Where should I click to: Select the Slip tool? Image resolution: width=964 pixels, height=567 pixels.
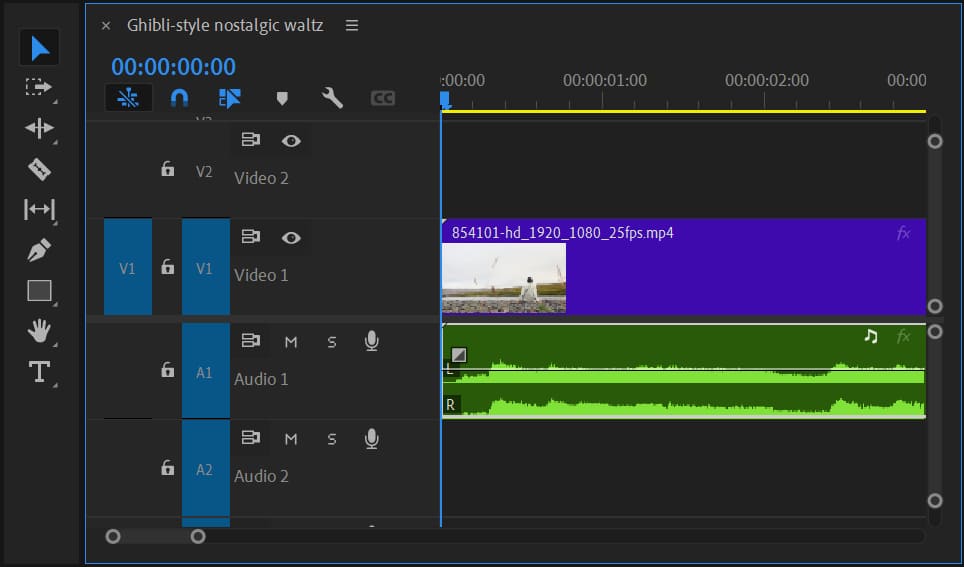[39, 210]
